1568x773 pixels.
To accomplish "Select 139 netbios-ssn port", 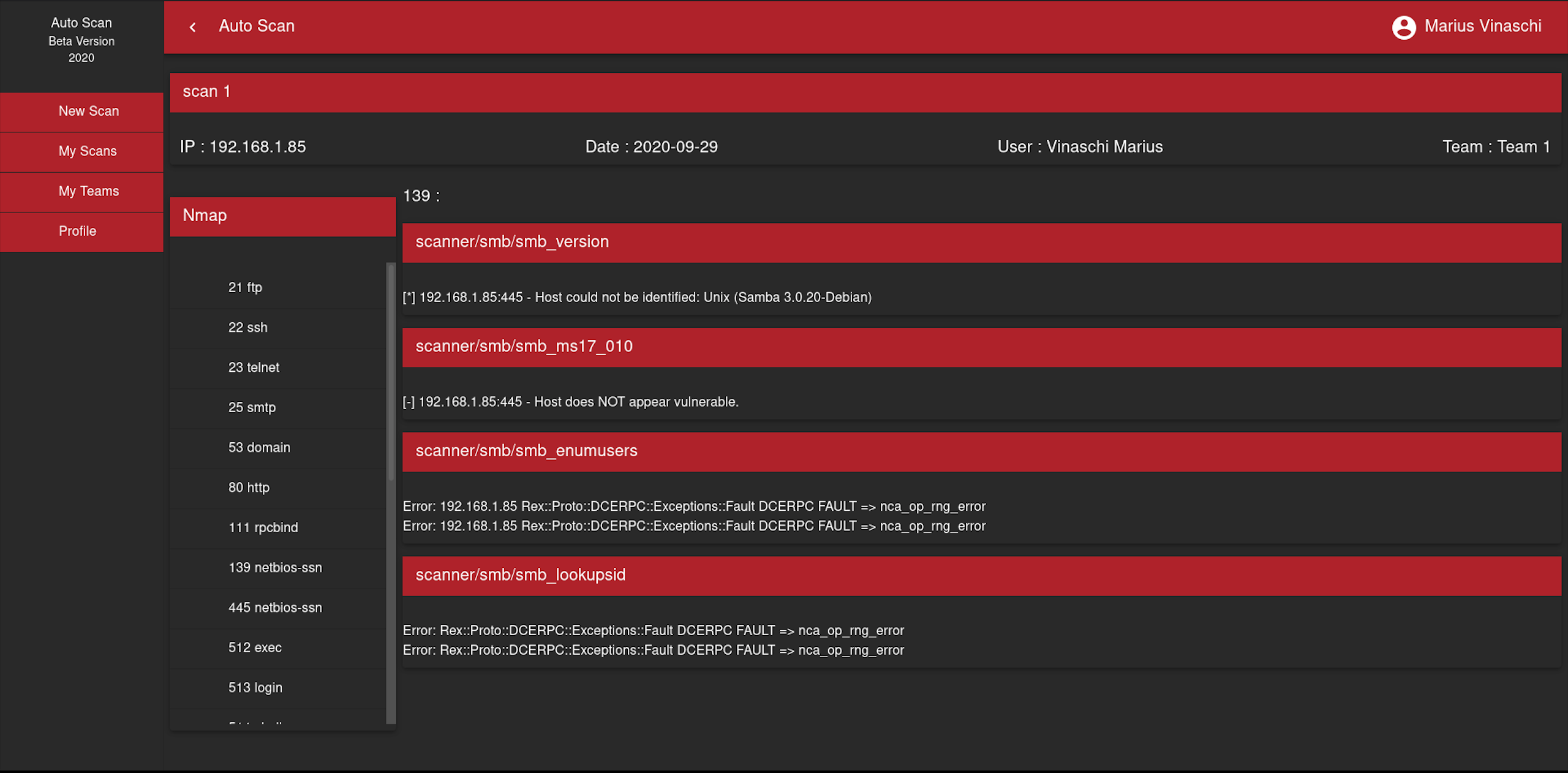I will 275,568.
